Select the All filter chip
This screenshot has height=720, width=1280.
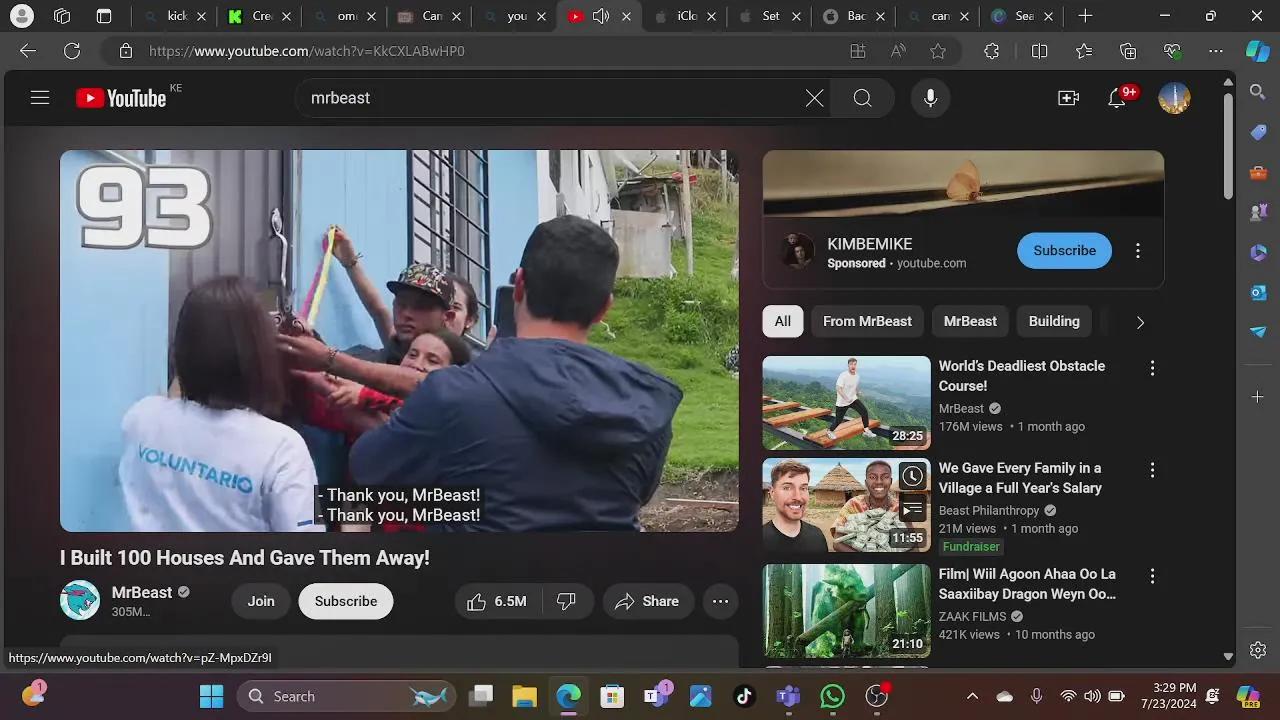782,321
